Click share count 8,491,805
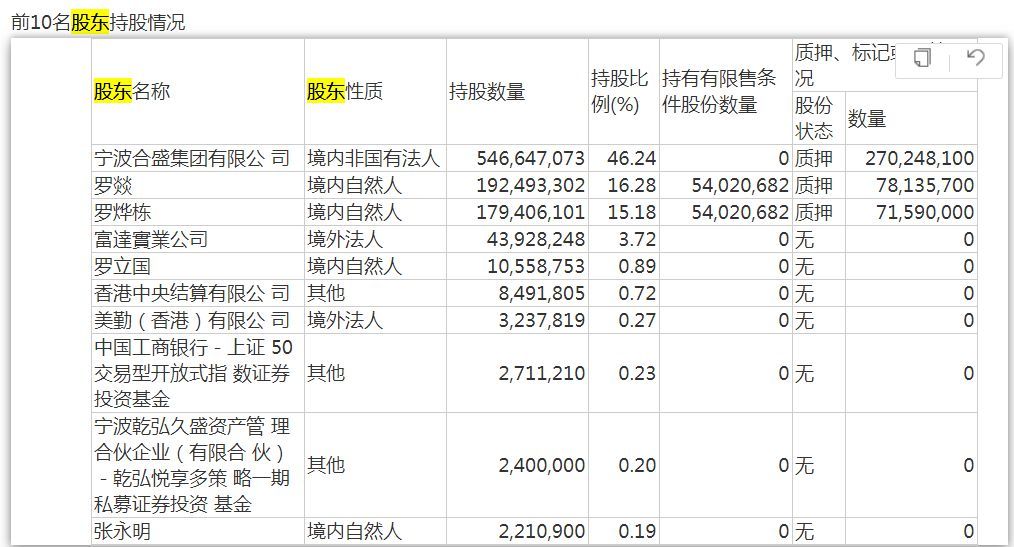Image resolution: width=1014 pixels, height=547 pixels. tap(541, 294)
